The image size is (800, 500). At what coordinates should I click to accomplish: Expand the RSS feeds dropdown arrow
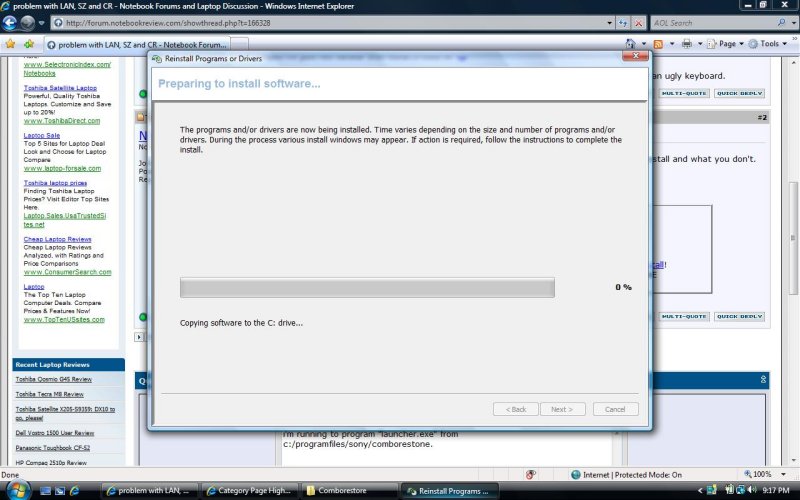click(x=672, y=44)
